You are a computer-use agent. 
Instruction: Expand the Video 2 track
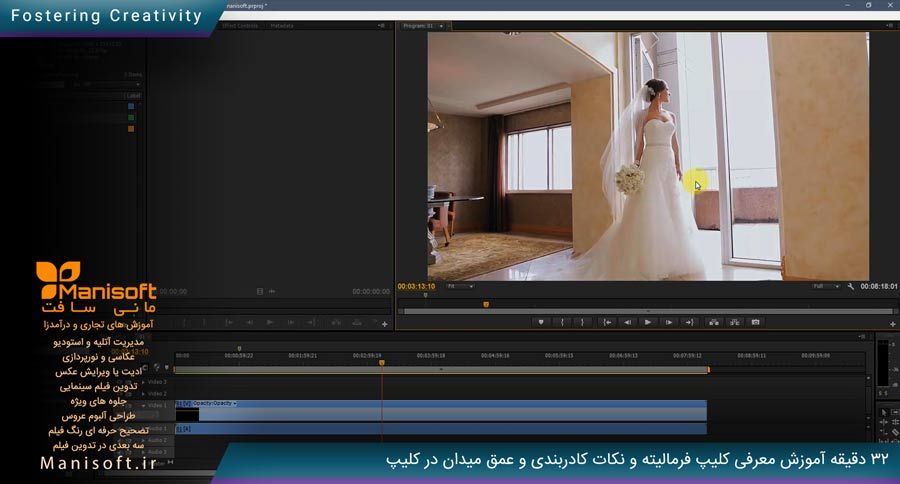point(143,394)
